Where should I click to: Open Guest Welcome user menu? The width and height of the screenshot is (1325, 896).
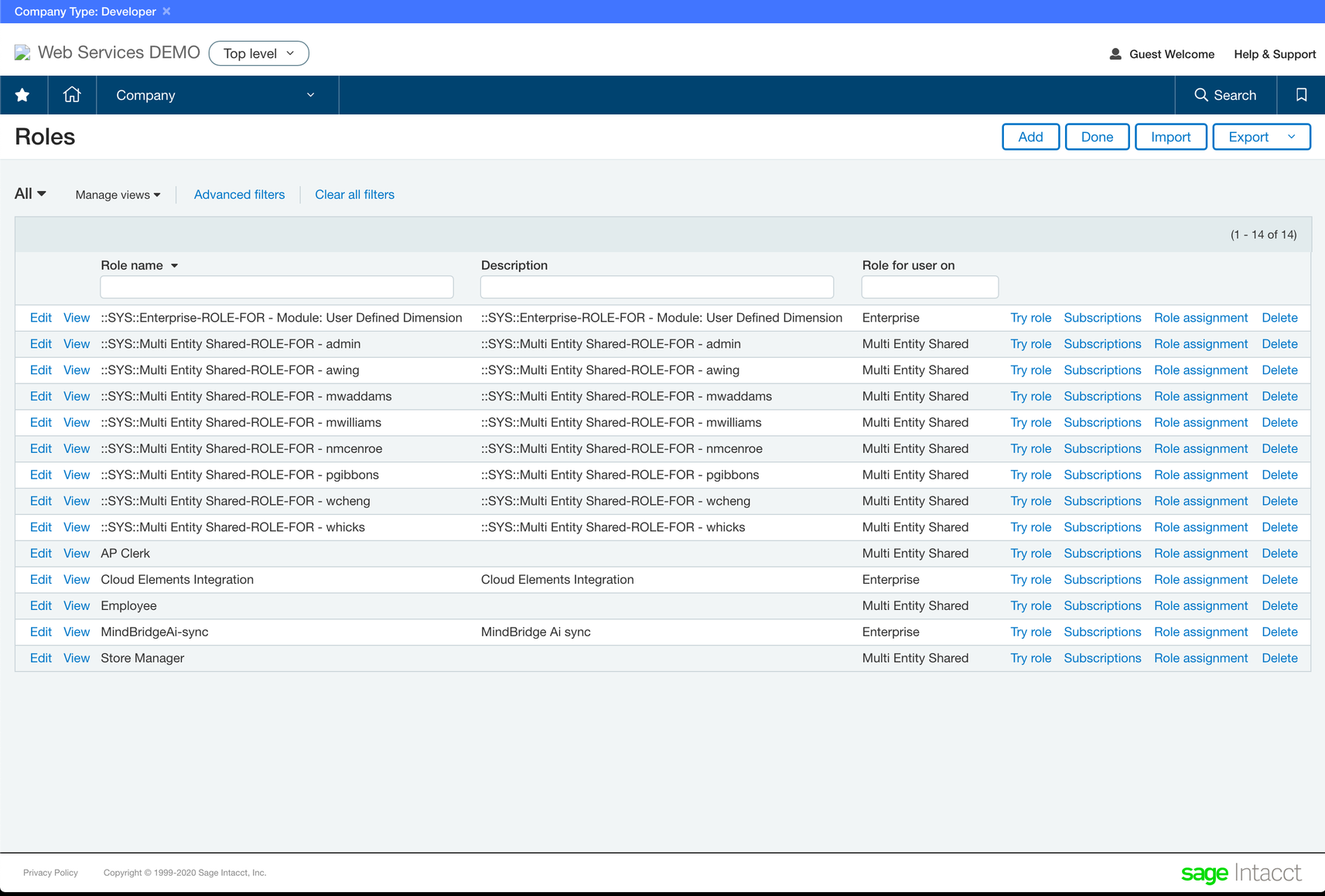pyautogui.click(x=1171, y=54)
